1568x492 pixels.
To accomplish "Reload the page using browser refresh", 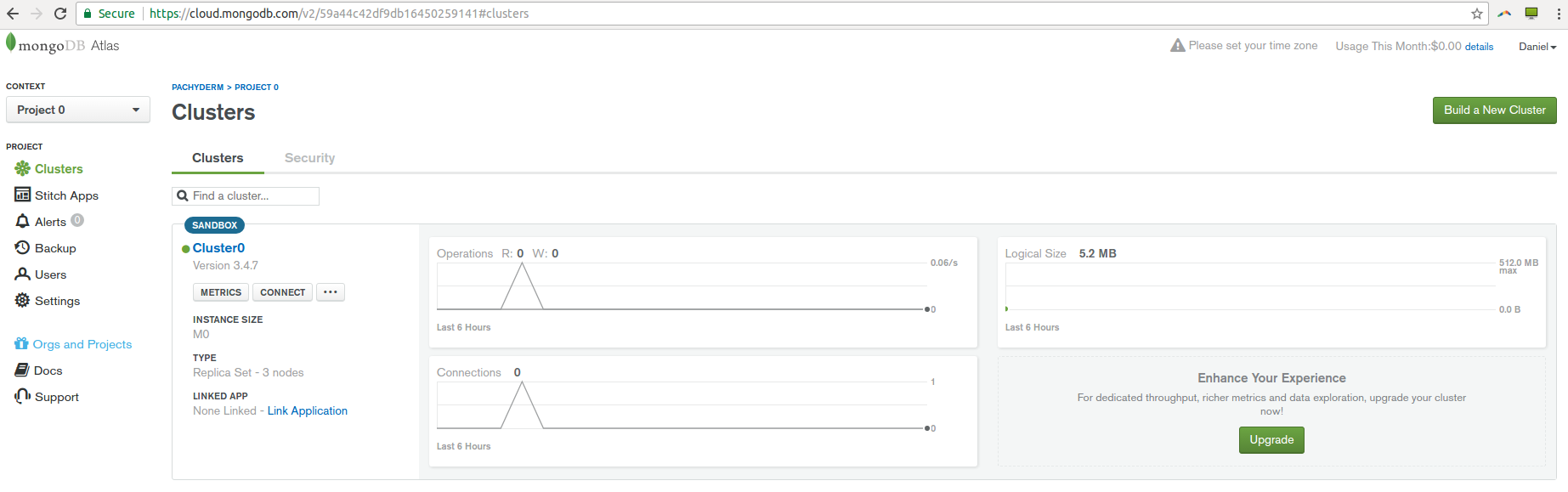I will click(60, 14).
